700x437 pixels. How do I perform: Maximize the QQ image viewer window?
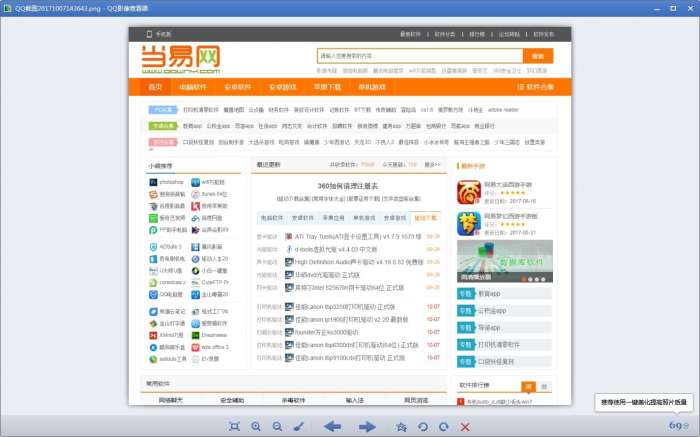point(673,8)
